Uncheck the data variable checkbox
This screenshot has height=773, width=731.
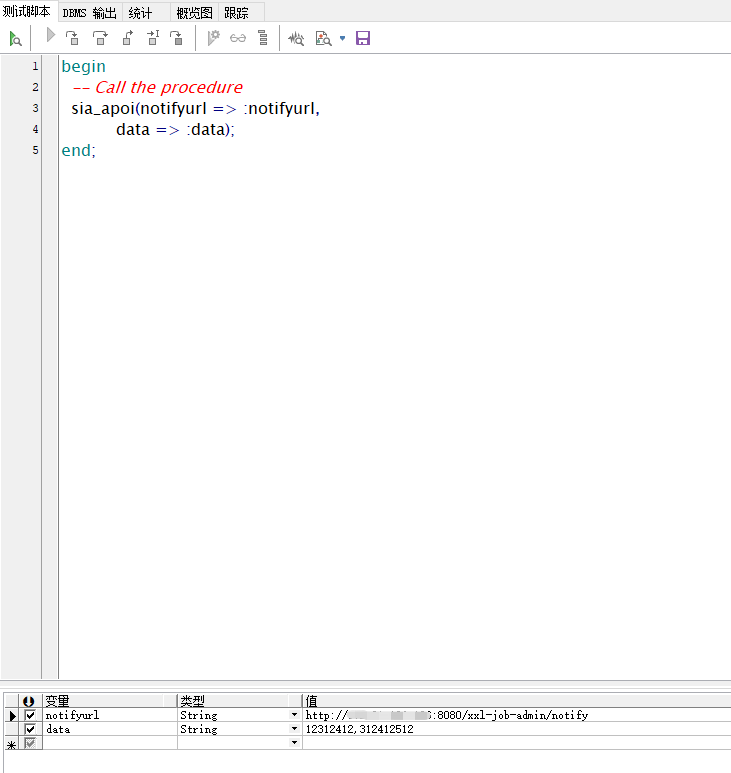pyautogui.click(x=30, y=729)
